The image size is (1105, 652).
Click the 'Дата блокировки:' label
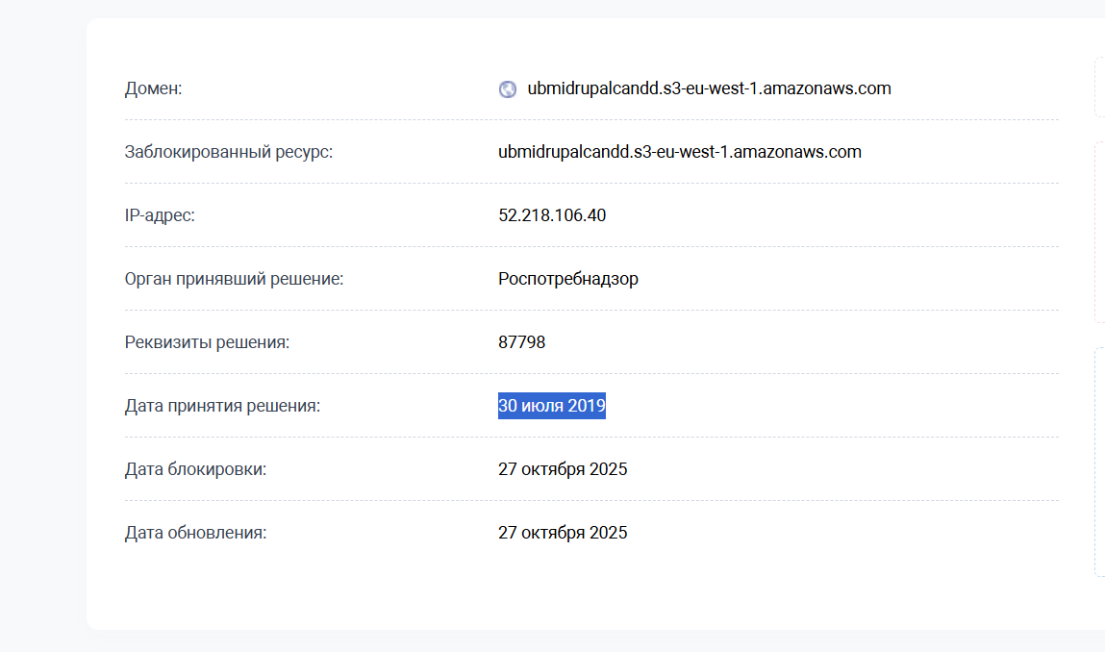coord(195,469)
